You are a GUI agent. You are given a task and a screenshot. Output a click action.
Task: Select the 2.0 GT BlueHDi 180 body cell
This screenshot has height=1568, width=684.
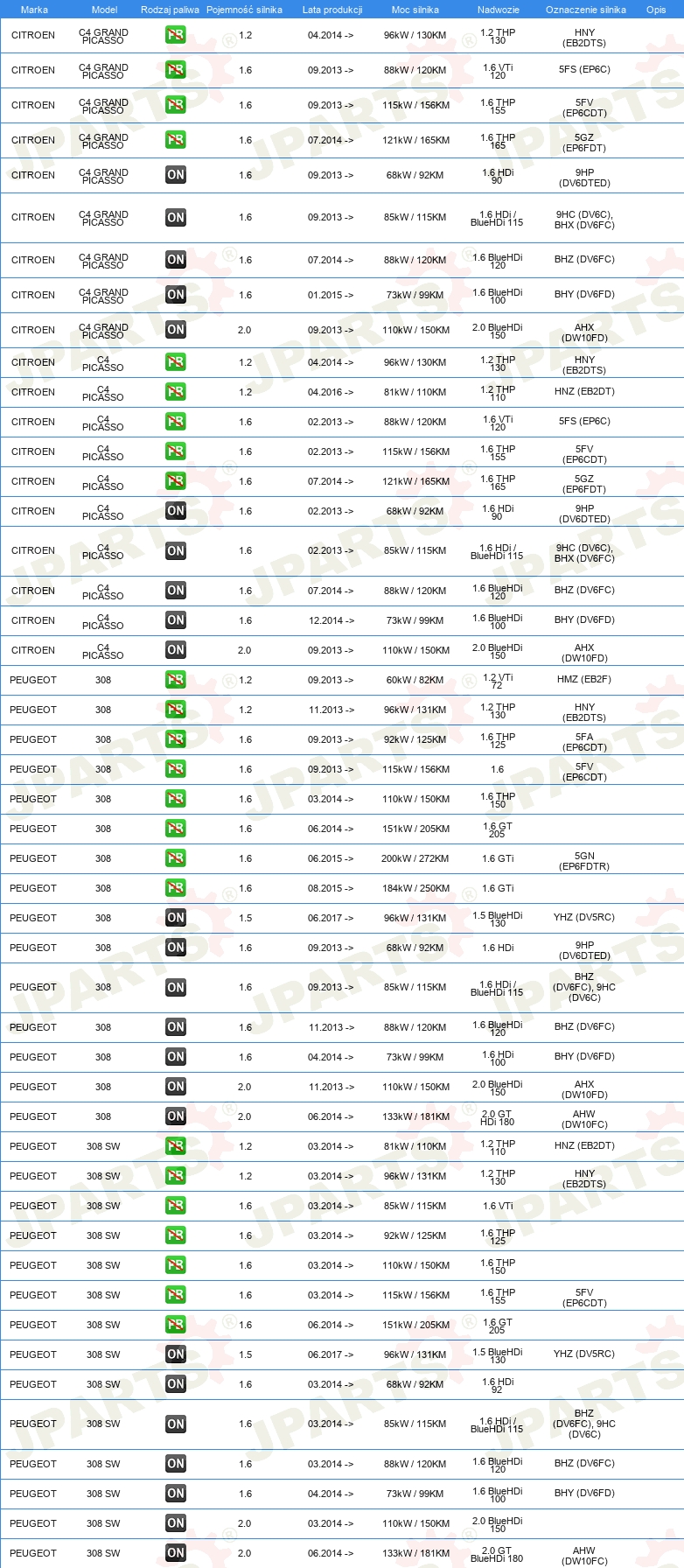498,1554
